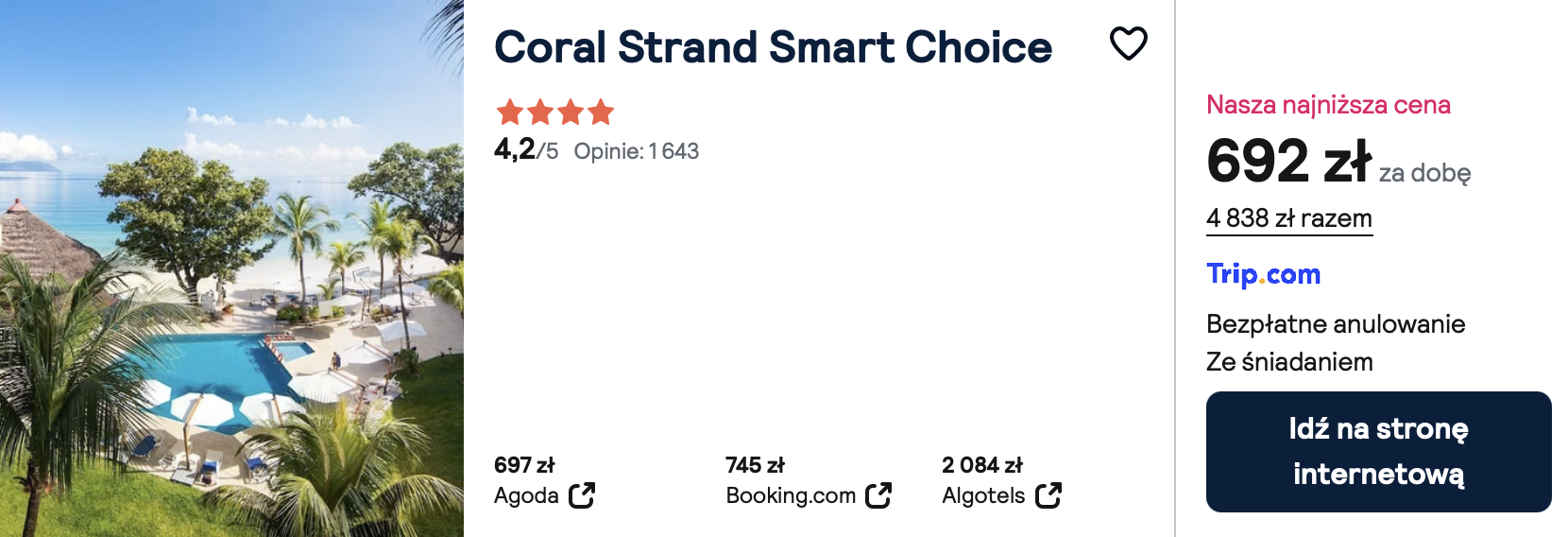Viewport: 1568px width, 537px height.
Task: Save hotel with the heart icon
Action: [x=1128, y=43]
